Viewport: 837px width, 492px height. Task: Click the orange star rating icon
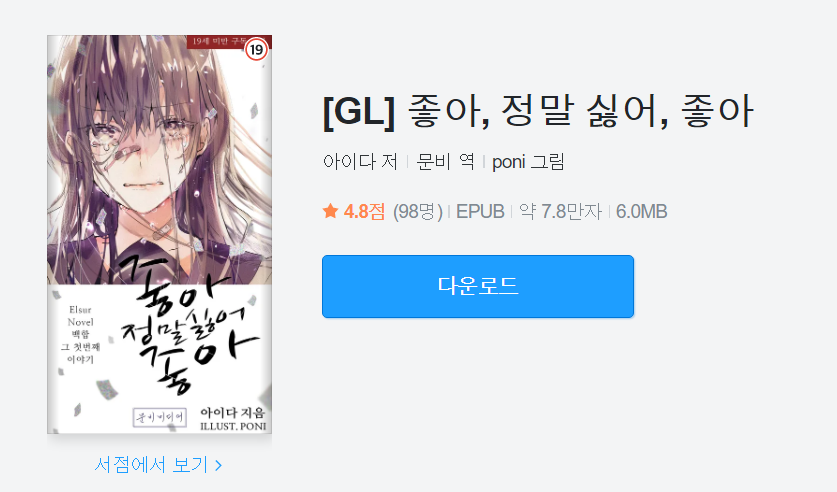[x=330, y=211]
